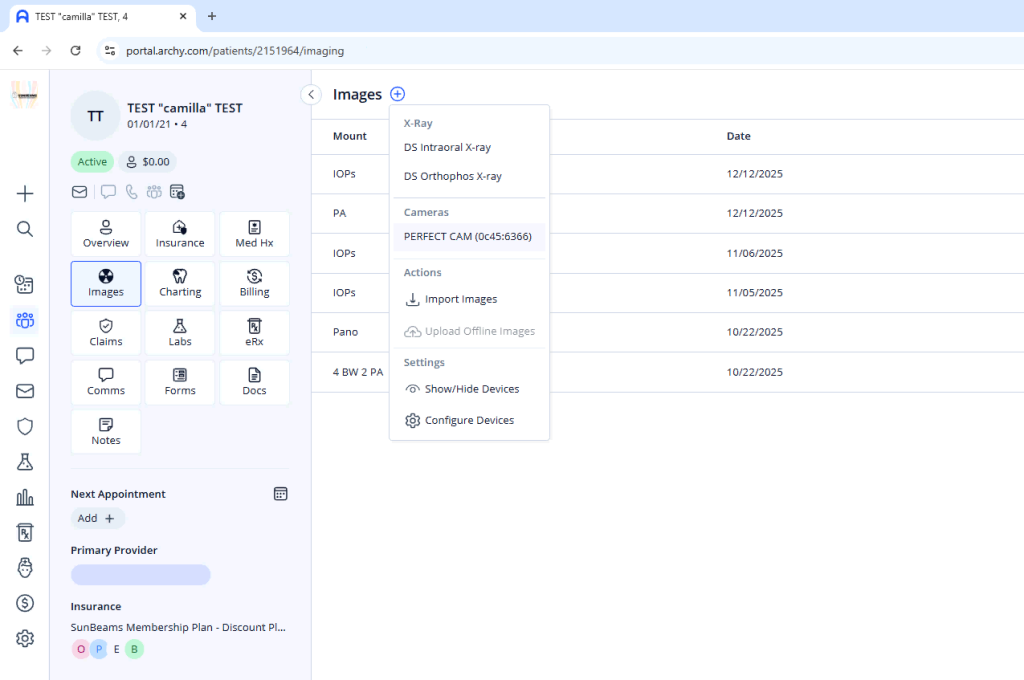
Task: Choose Import Images action
Action: pyautogui.click(x=460, y=299)
